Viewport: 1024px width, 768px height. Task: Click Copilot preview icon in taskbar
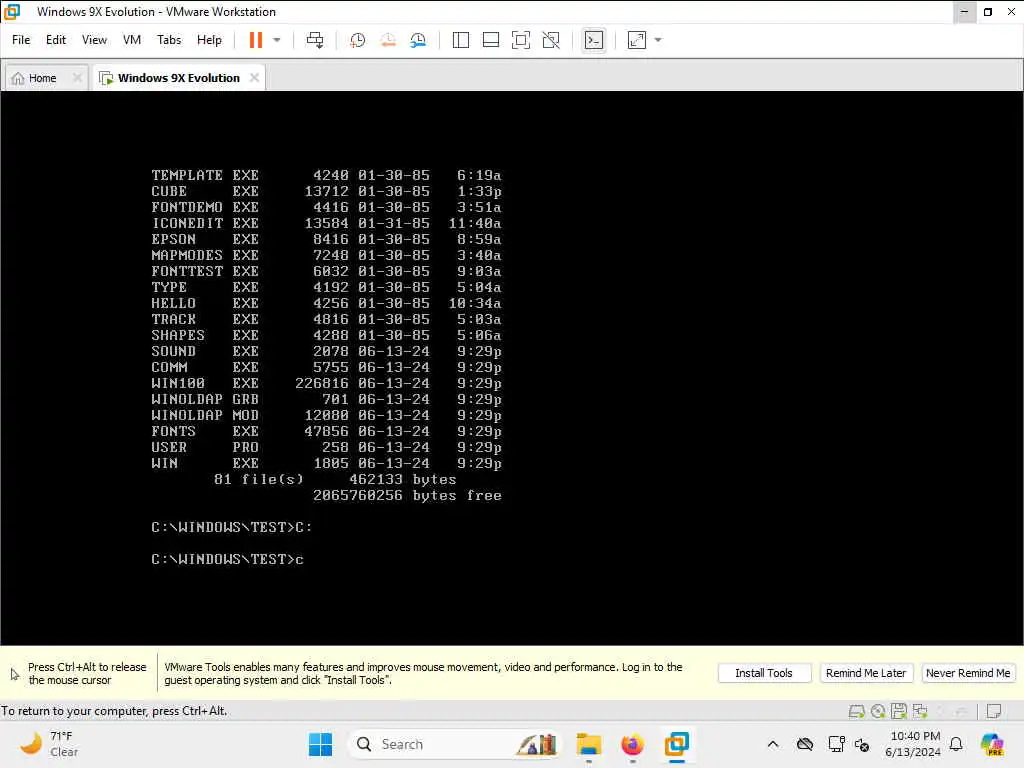[992, 744]
